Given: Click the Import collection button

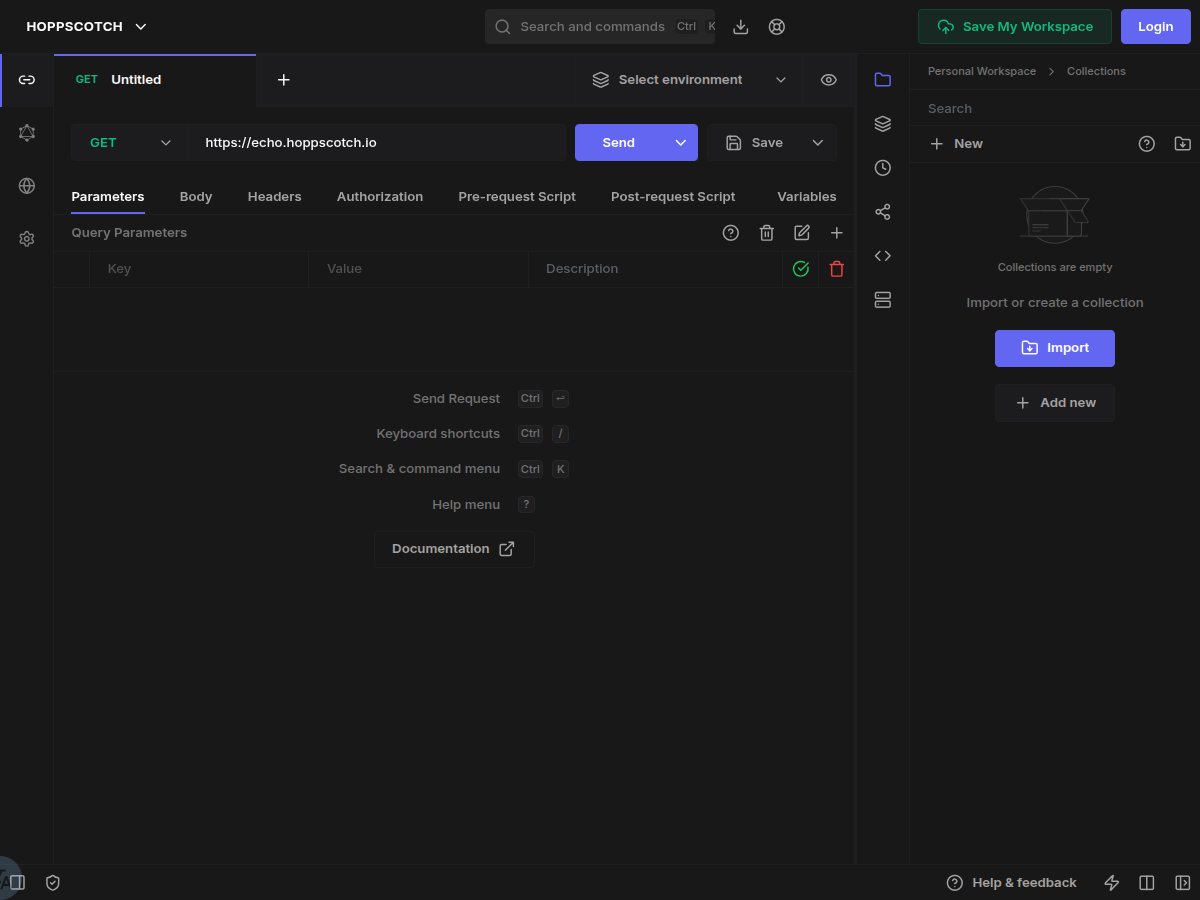Looking at the screenshot, I should point(1054,348).
